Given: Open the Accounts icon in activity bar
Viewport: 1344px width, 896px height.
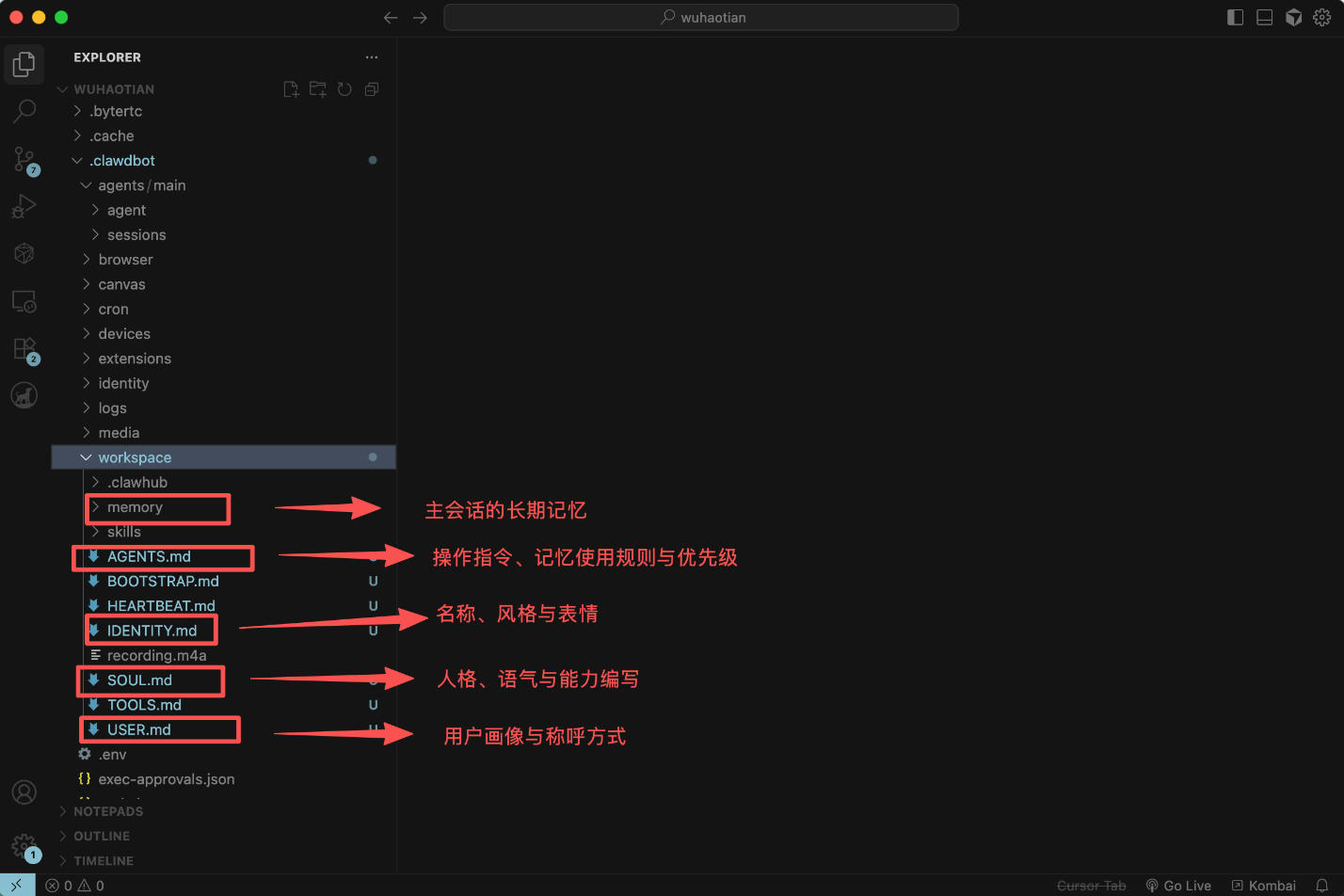Looking at the screenshot, I should pyautogui.click(x=24, y=792).
